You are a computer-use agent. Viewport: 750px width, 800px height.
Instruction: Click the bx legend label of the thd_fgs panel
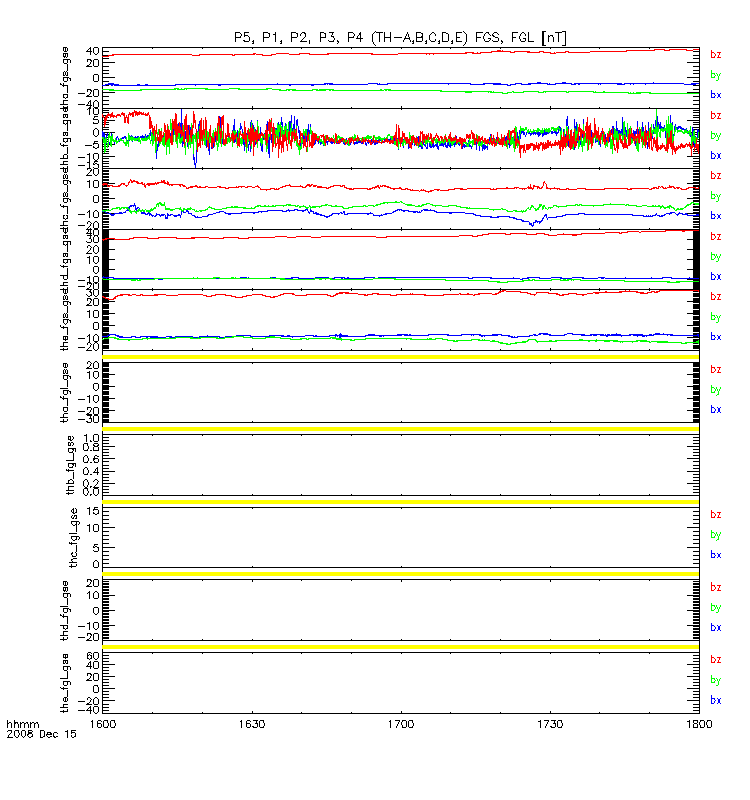[715, 276]
